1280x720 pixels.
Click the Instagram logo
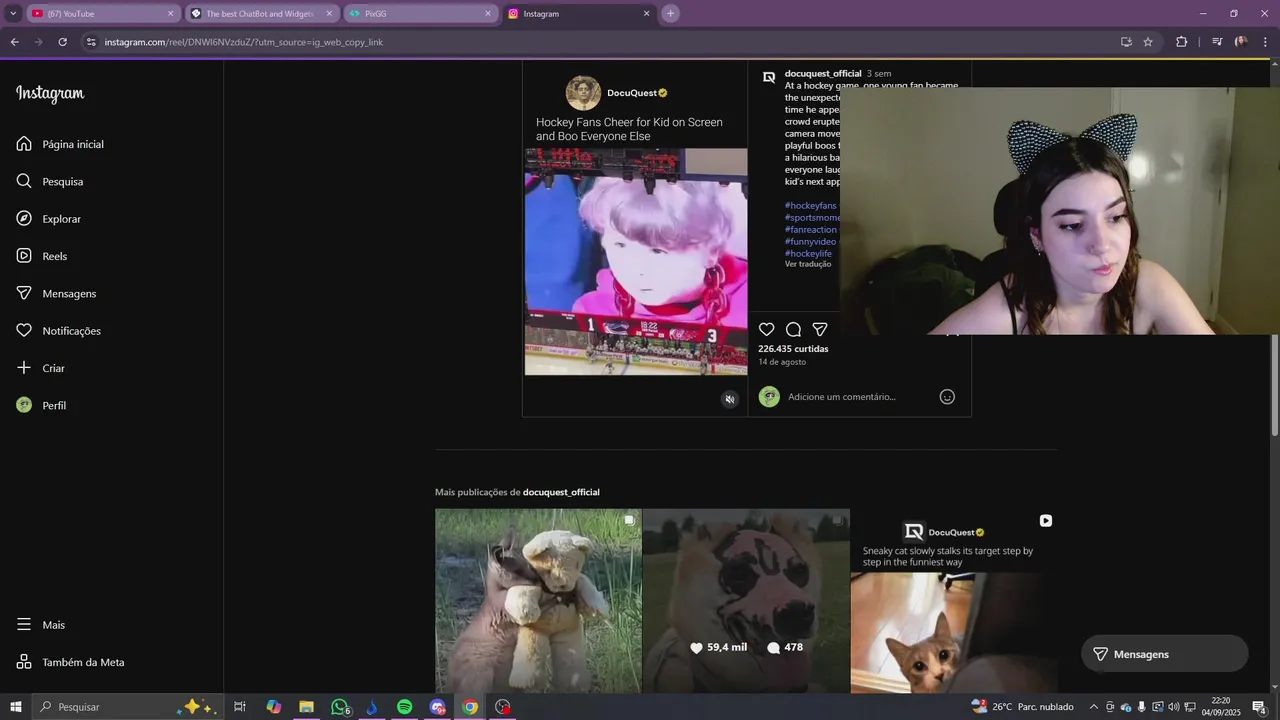50,93
